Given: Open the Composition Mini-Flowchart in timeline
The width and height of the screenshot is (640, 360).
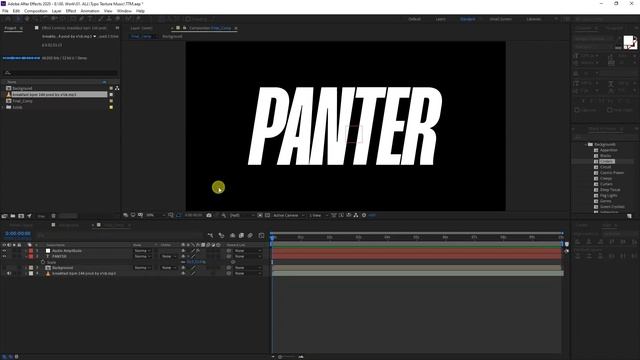Looking at the screenshot, I should pos(211,235).
